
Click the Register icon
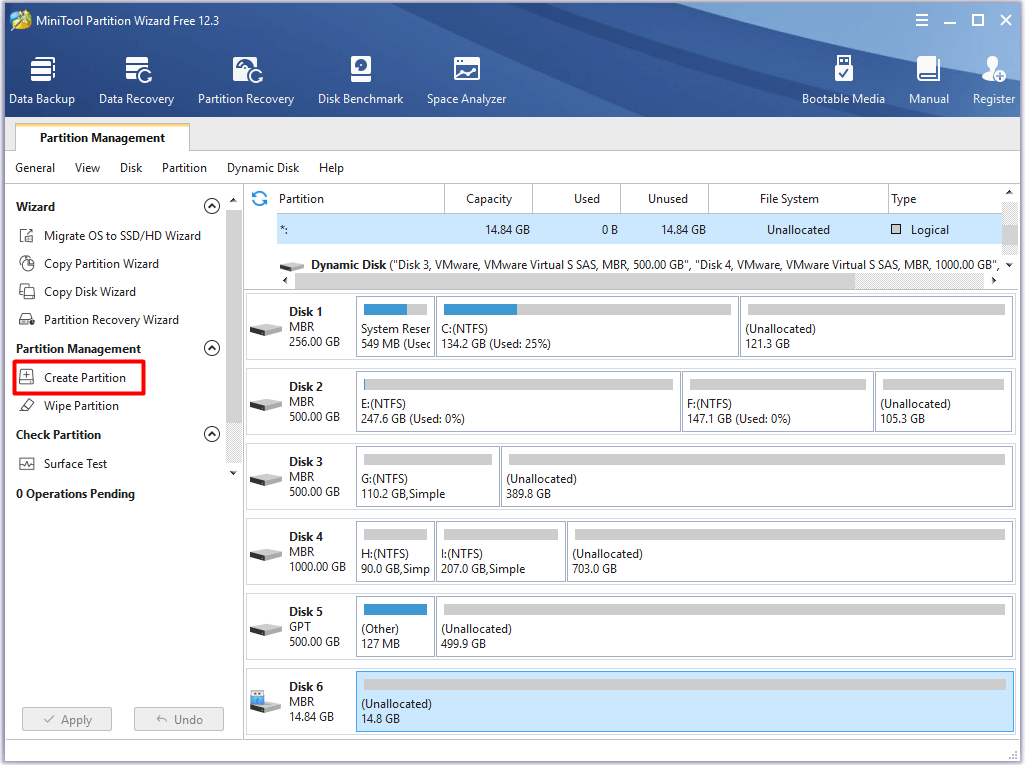click(993, 69)
